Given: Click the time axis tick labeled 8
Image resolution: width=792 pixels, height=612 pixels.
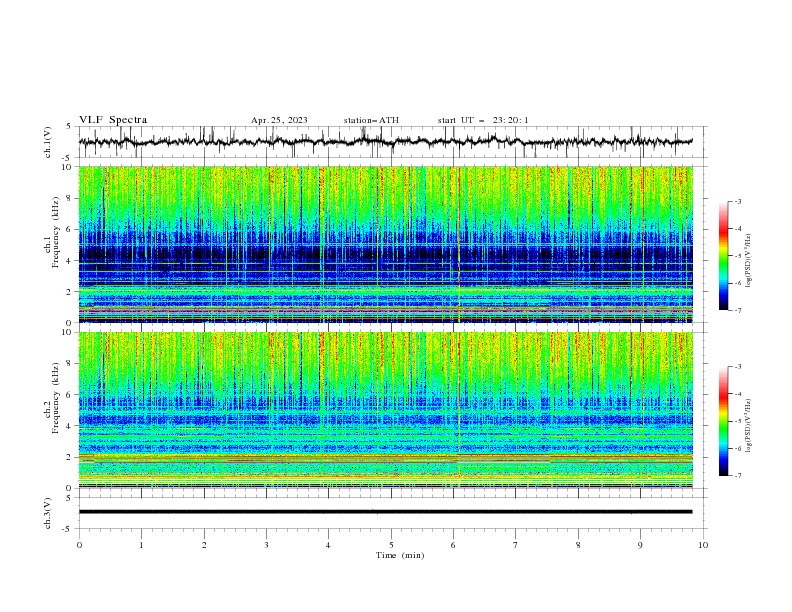Looking at the screenshot, I should tap(578, 545).
